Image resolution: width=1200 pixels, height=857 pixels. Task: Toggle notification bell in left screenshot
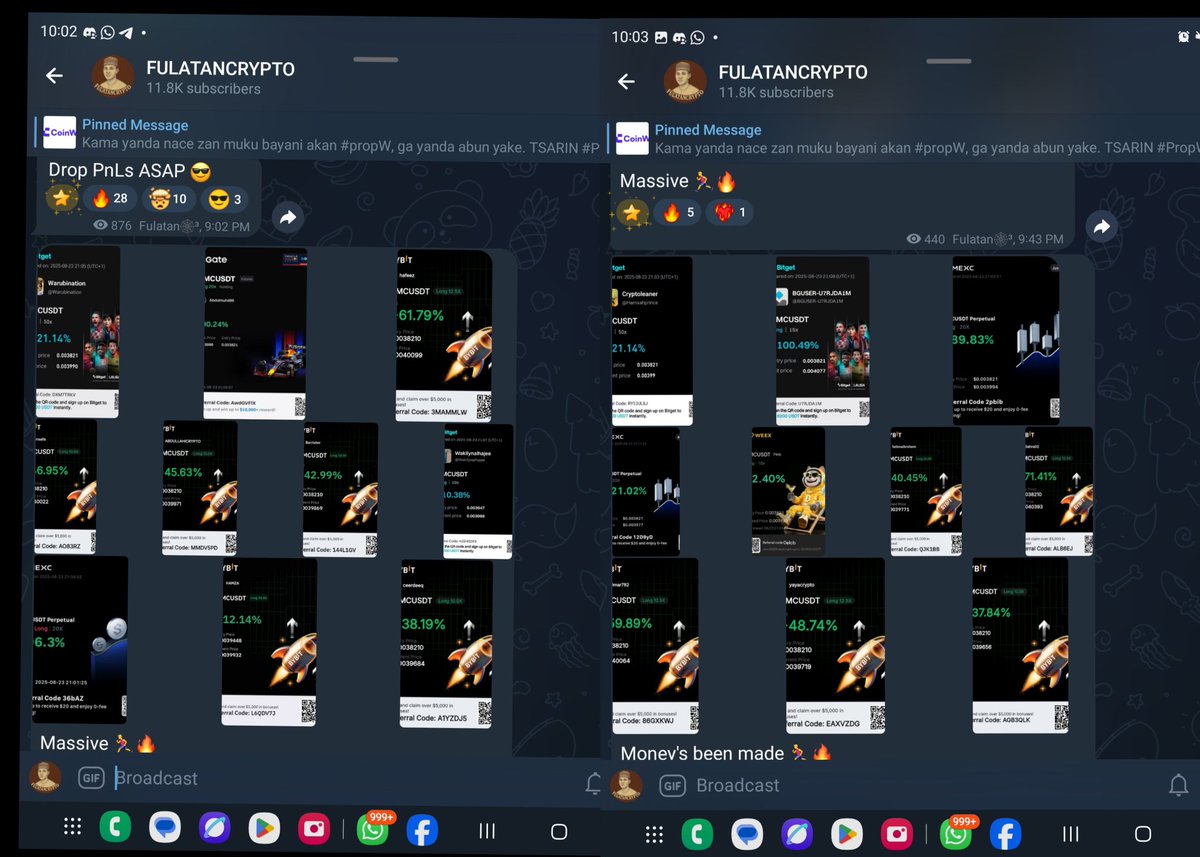click(592, 783)
